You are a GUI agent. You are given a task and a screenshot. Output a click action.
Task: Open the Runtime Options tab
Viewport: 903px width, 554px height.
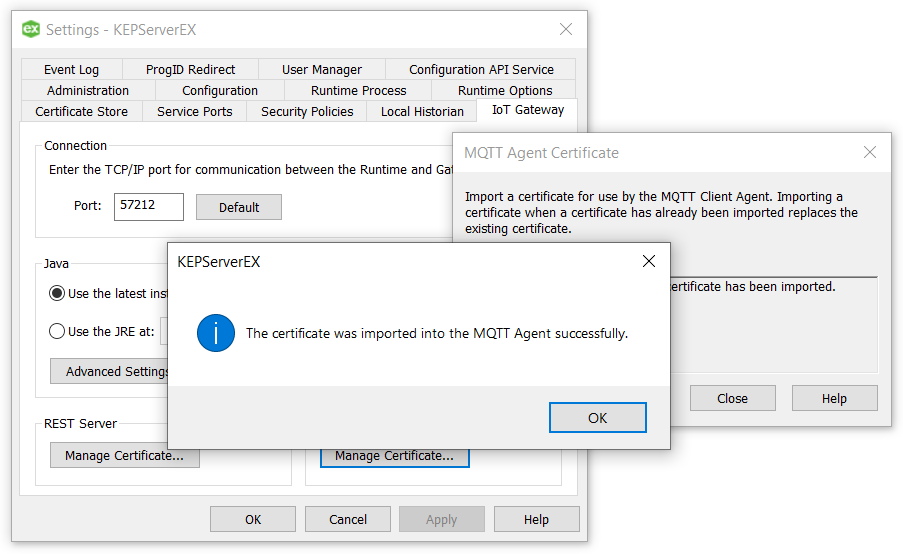coord(504,90)
